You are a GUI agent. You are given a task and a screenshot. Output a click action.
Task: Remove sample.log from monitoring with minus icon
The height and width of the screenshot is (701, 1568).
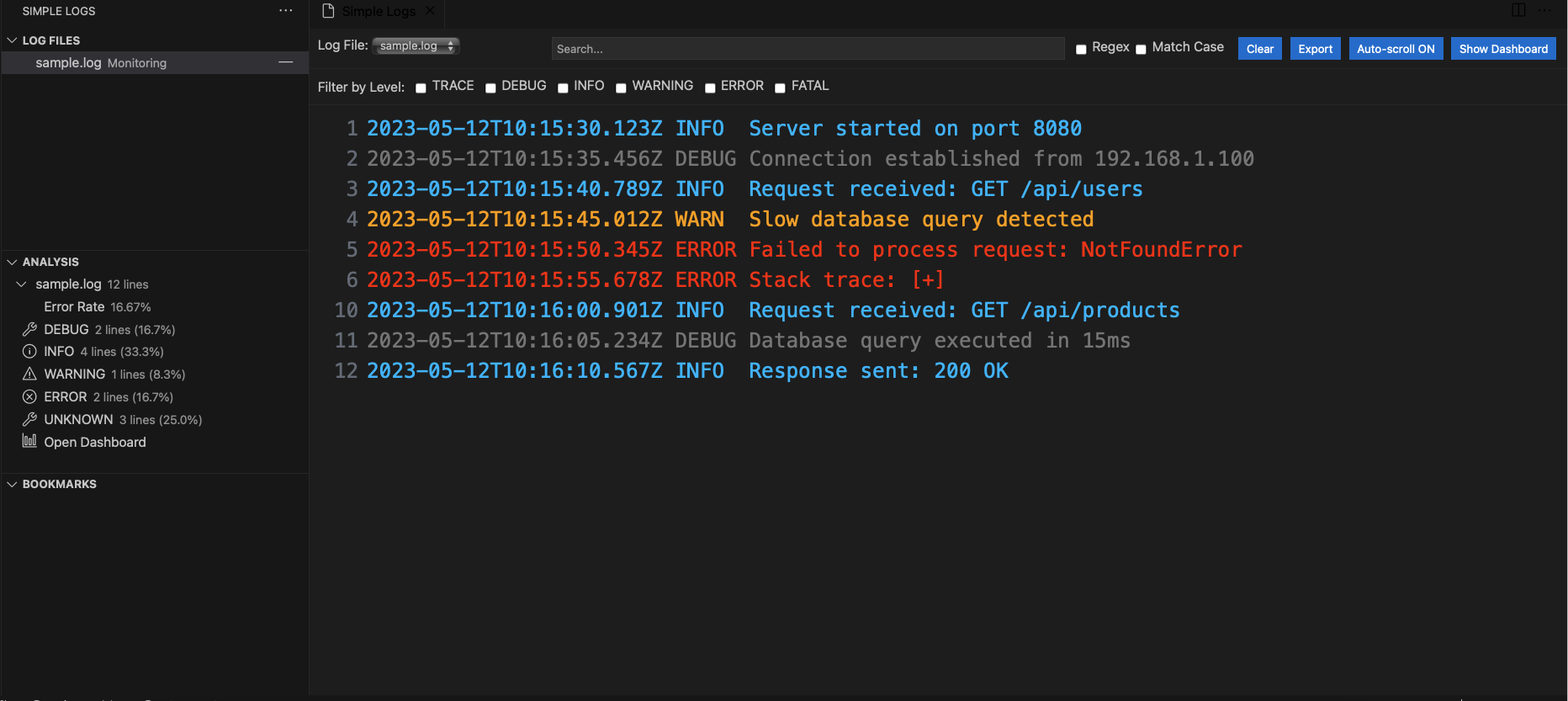click(x=286, y=62)
